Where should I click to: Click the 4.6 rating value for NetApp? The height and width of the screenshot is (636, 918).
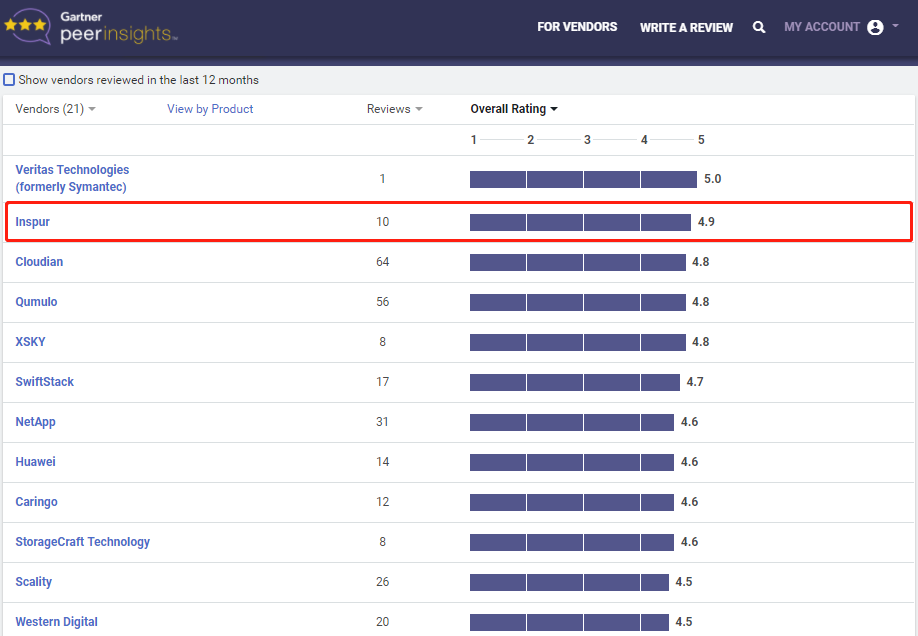(690, 422)
